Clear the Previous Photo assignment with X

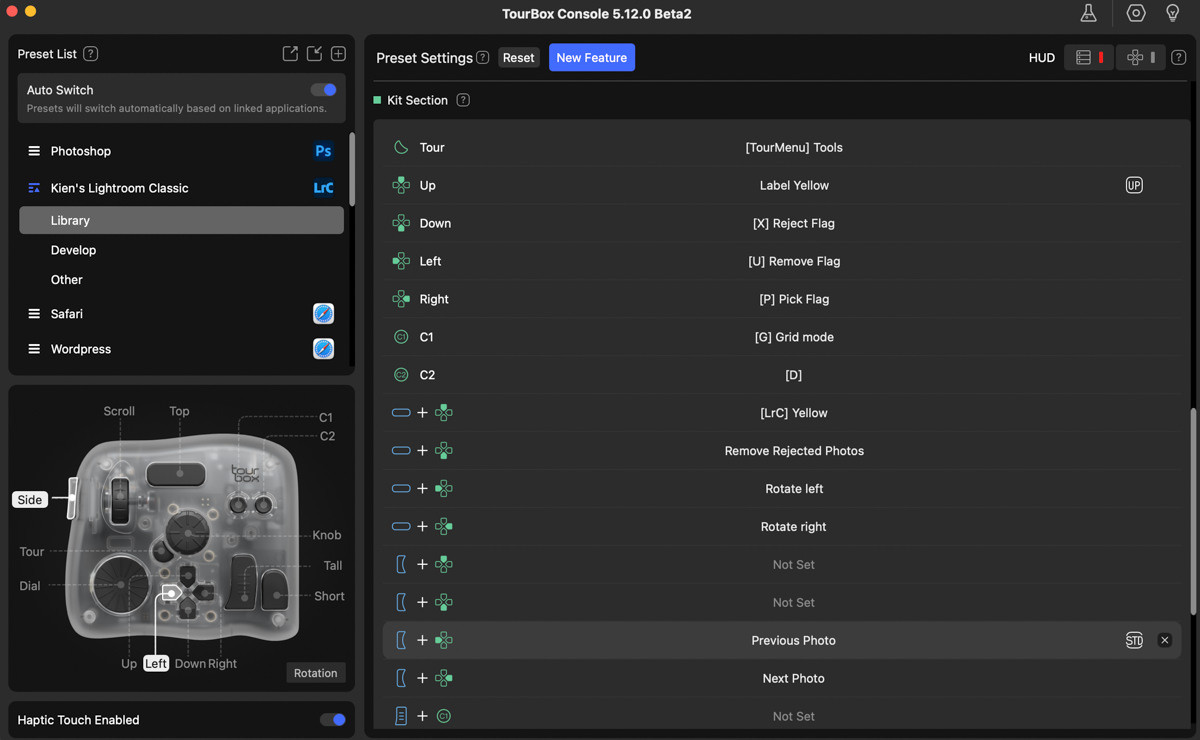pos(1164,640)
